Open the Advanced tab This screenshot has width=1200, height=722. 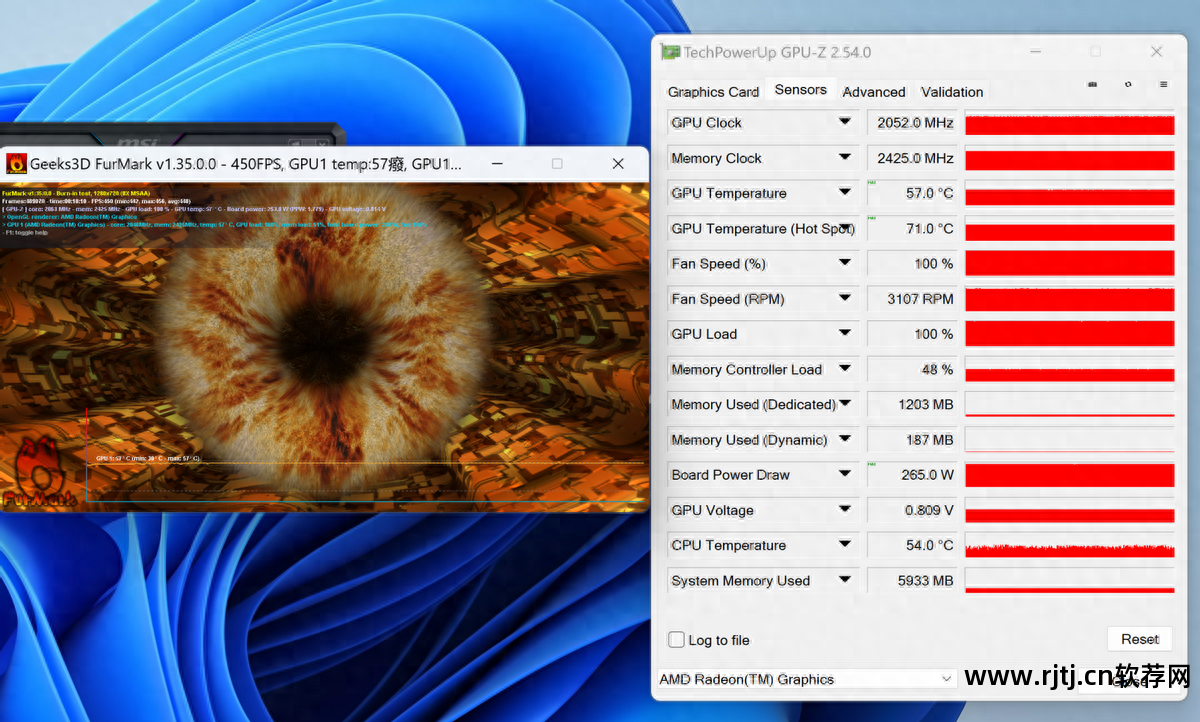pyautogui.click(x=874, y=91)
